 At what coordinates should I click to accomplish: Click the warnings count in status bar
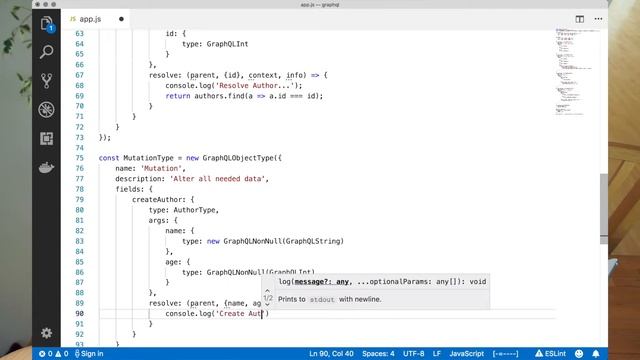pyautogui.click(x=62, y=353)
